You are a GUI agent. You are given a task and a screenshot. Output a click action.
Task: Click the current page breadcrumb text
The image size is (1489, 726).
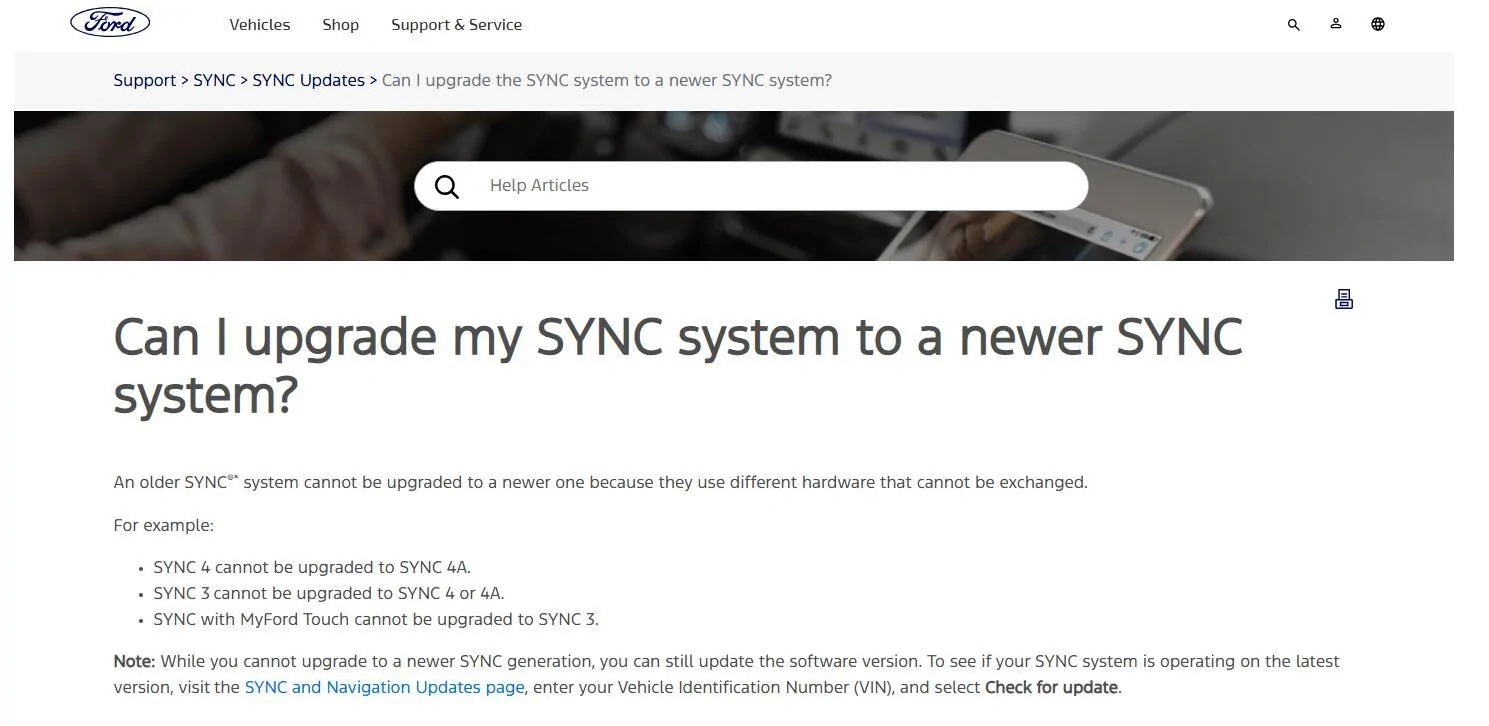click(x=607, y=80)
